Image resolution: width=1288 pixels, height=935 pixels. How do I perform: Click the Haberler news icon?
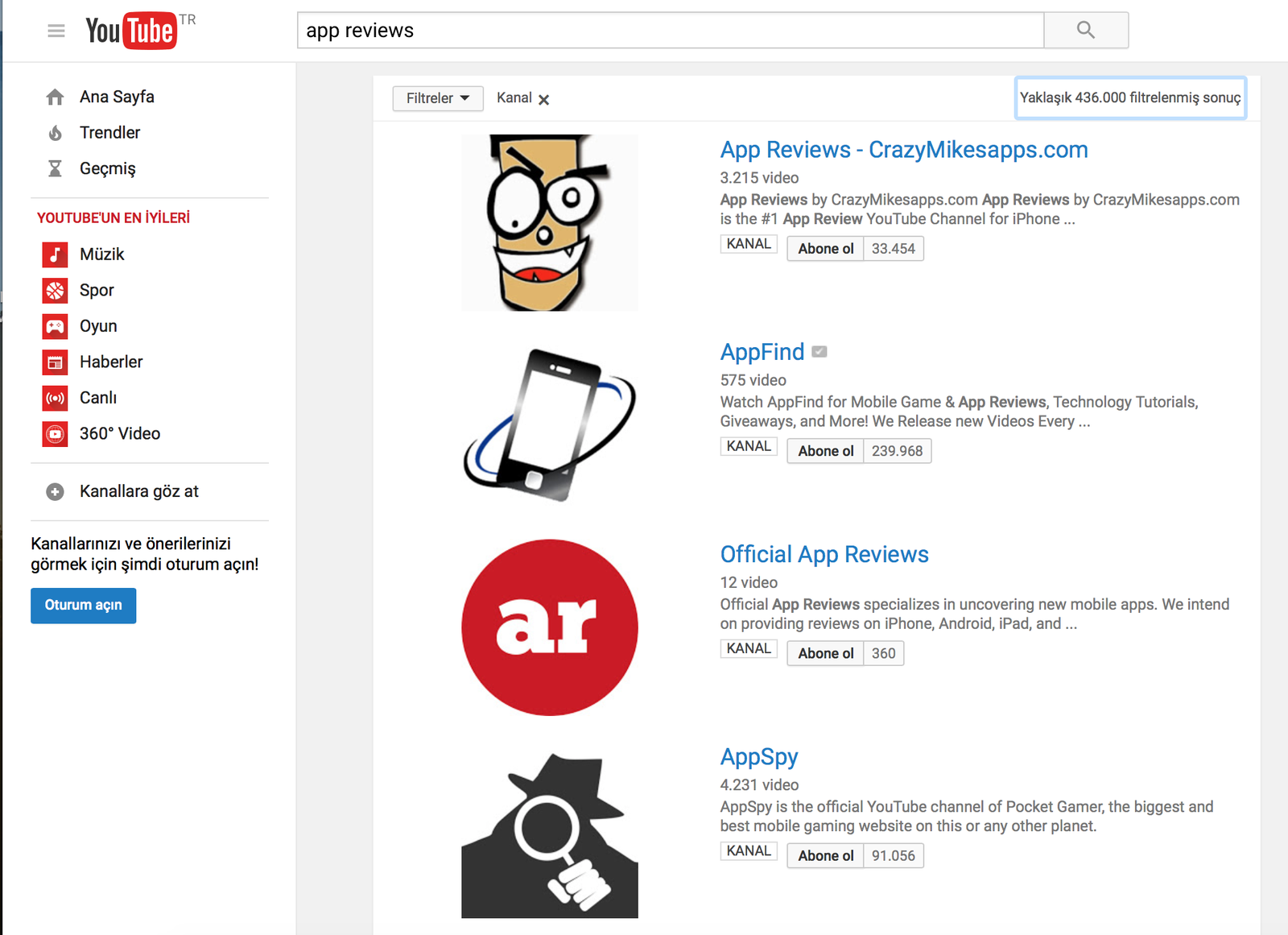click(55, 362)
